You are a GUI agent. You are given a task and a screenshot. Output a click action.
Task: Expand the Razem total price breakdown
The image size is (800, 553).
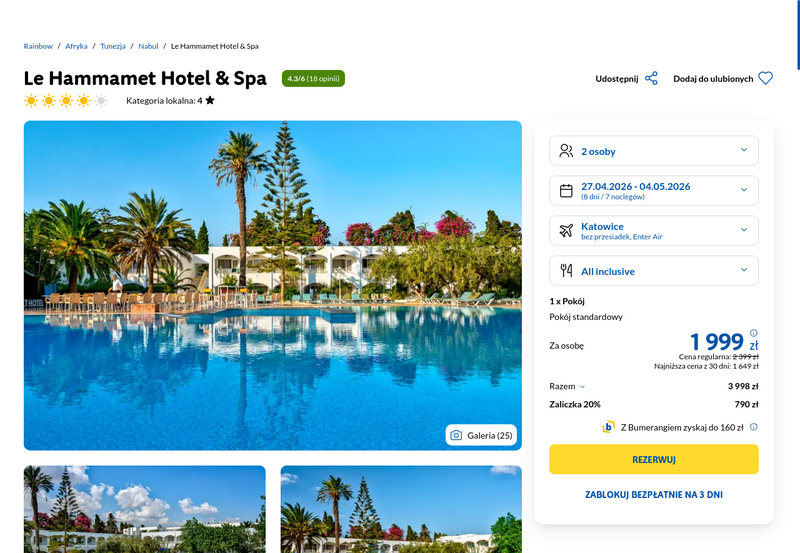point(567,386)
